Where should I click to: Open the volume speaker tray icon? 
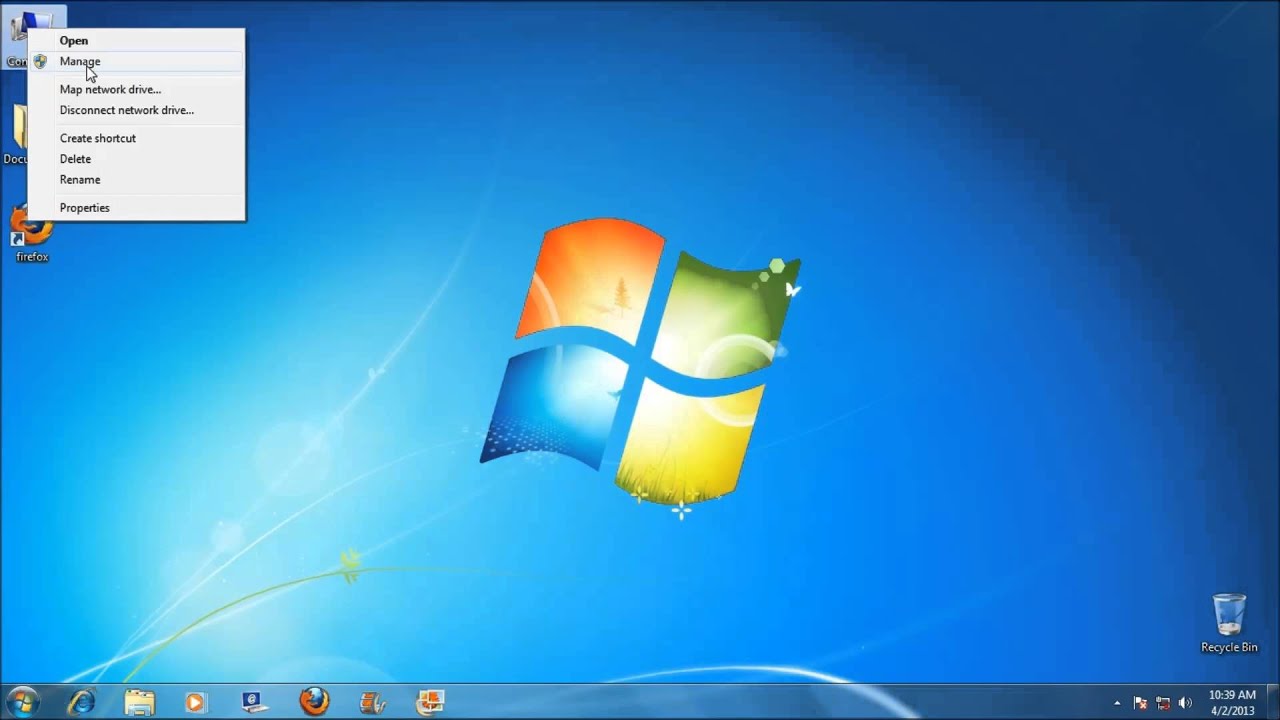[x=1186, y=703]
